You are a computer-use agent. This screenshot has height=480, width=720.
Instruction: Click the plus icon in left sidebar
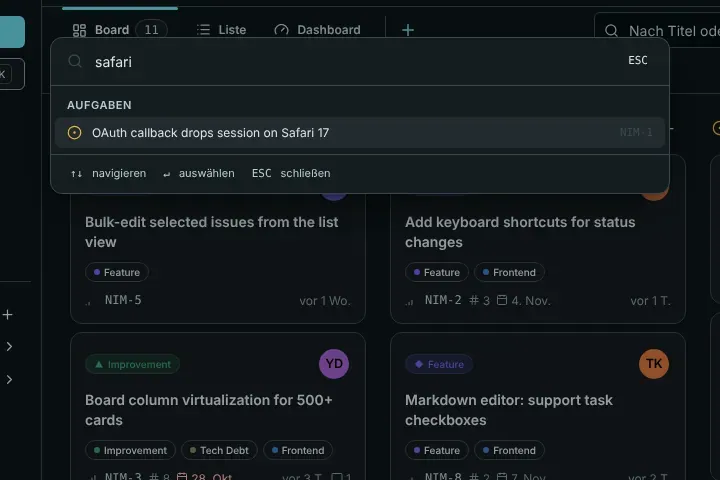click(7, 315)
